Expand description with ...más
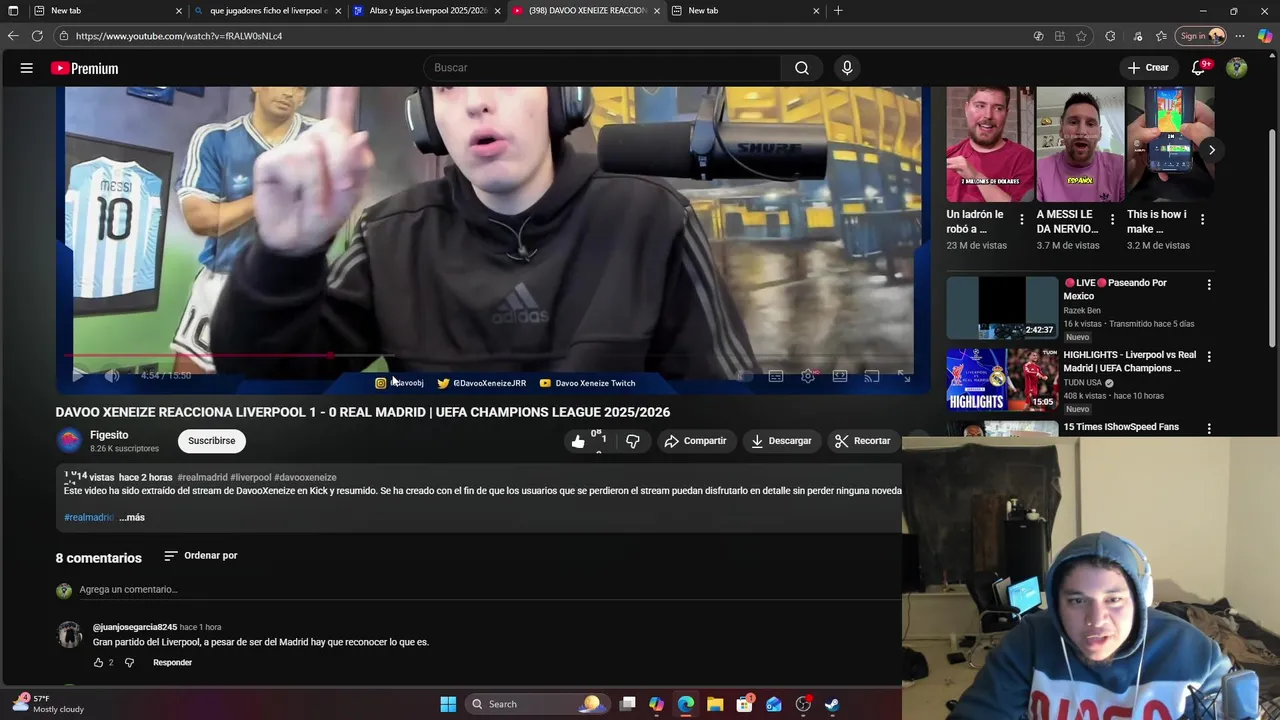The image size is (1280, 720). pos(132,517)
